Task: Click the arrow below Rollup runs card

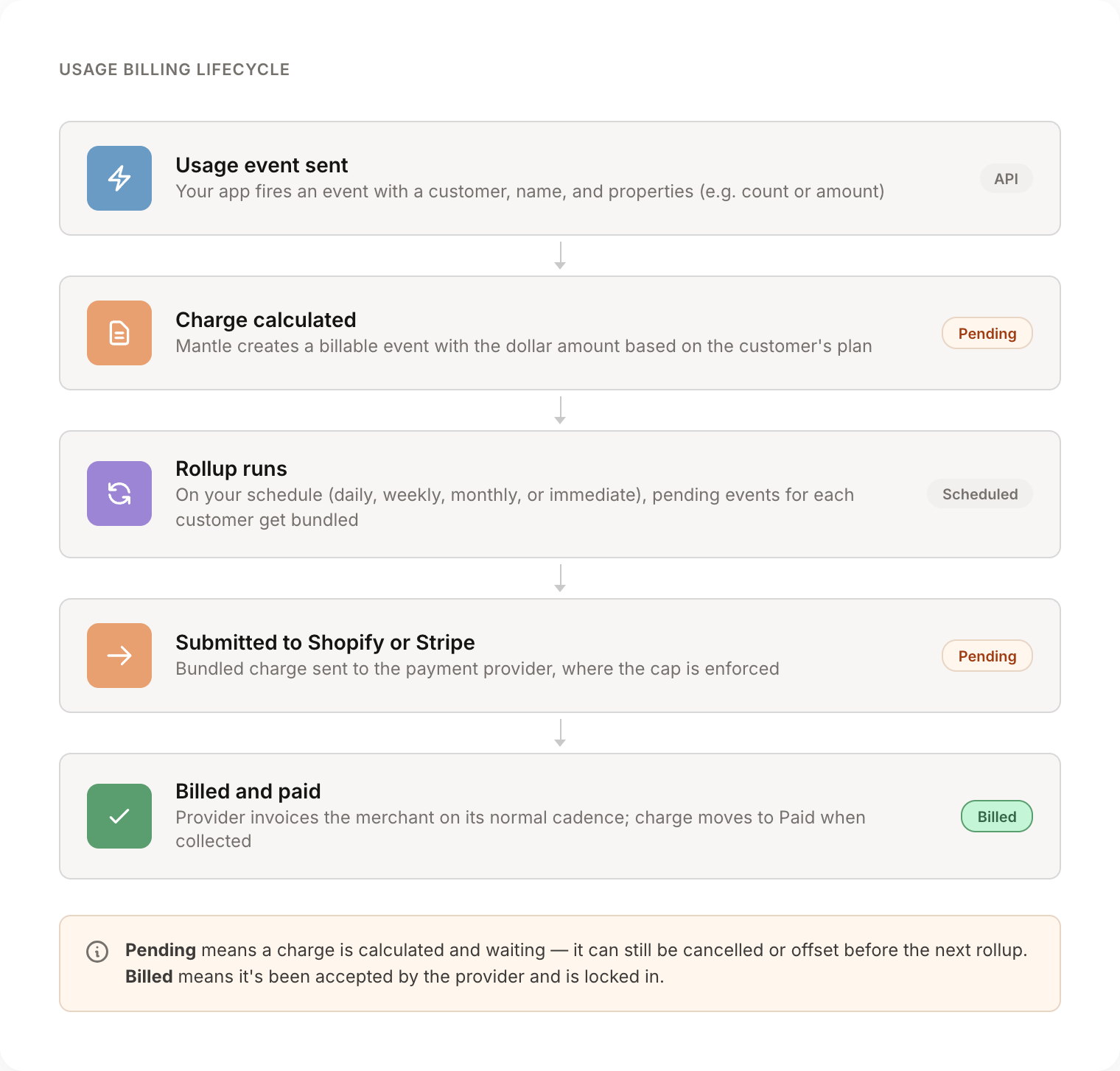Action: (x=560, y=578)
